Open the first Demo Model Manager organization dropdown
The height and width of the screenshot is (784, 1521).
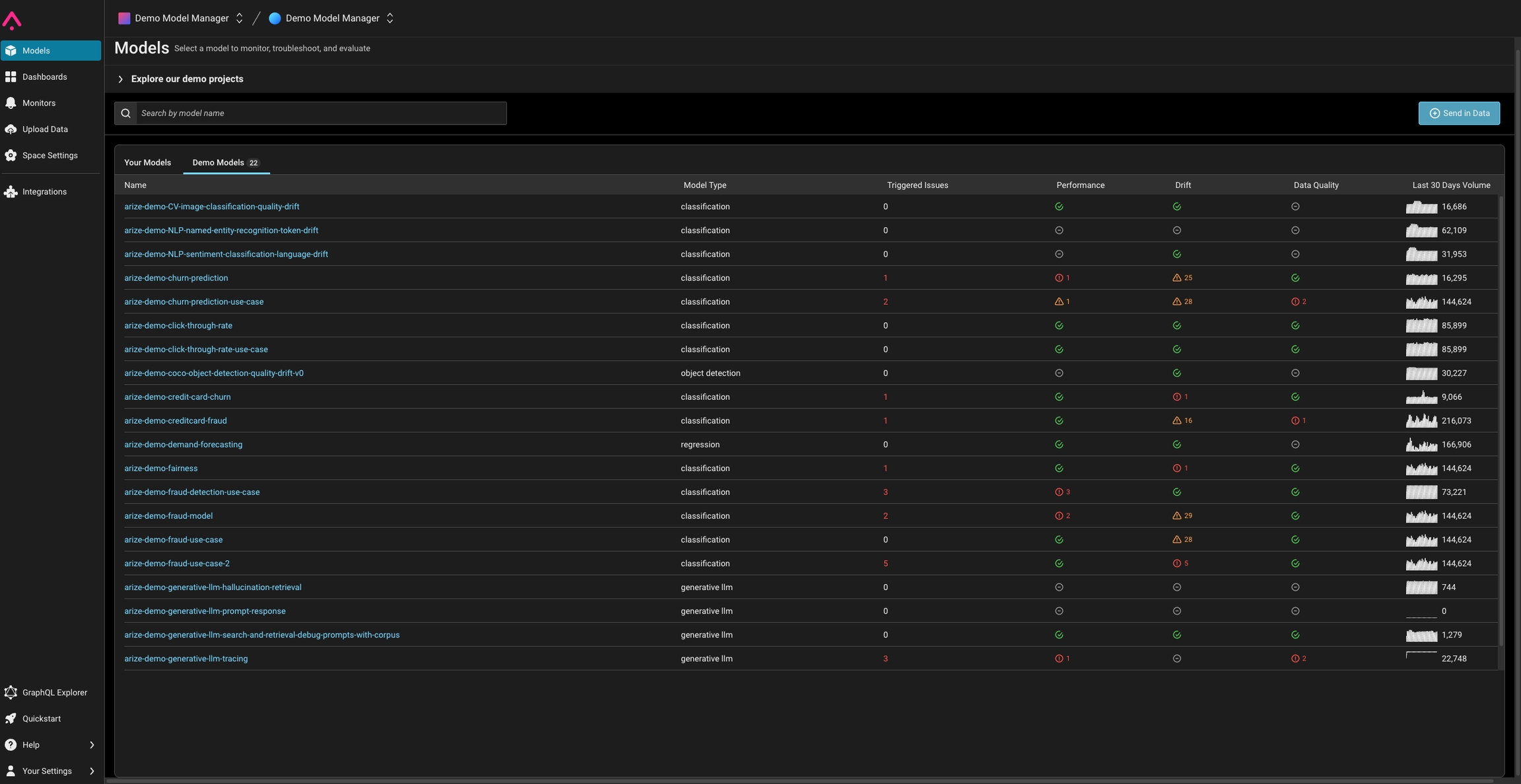click(180, 18)
